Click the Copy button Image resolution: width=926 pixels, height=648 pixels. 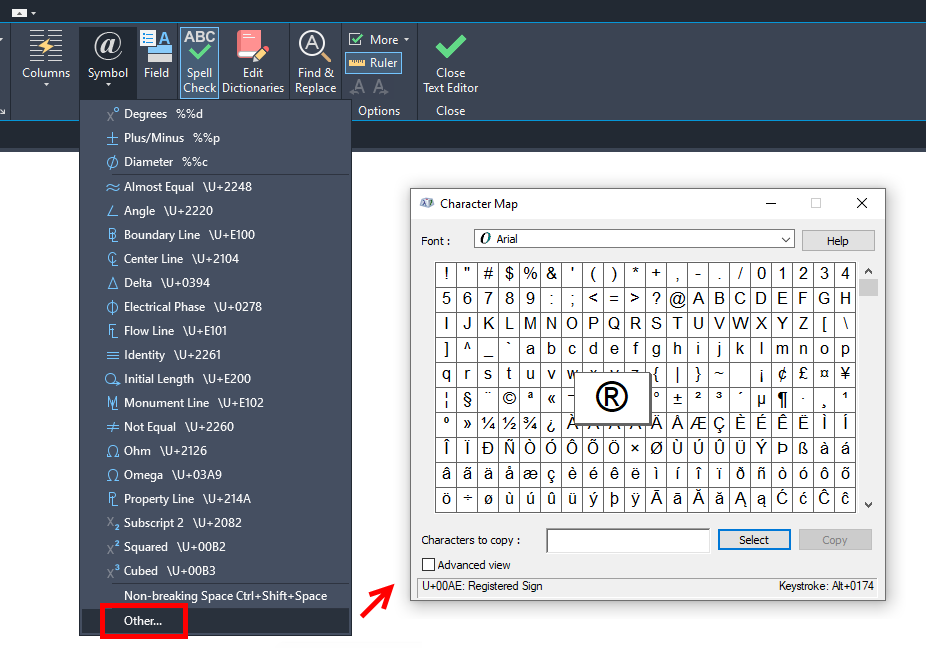835,540
